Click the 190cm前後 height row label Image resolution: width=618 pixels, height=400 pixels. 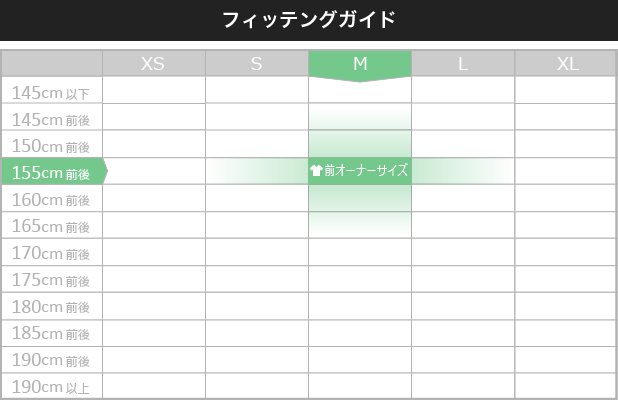tap(52, 360)
